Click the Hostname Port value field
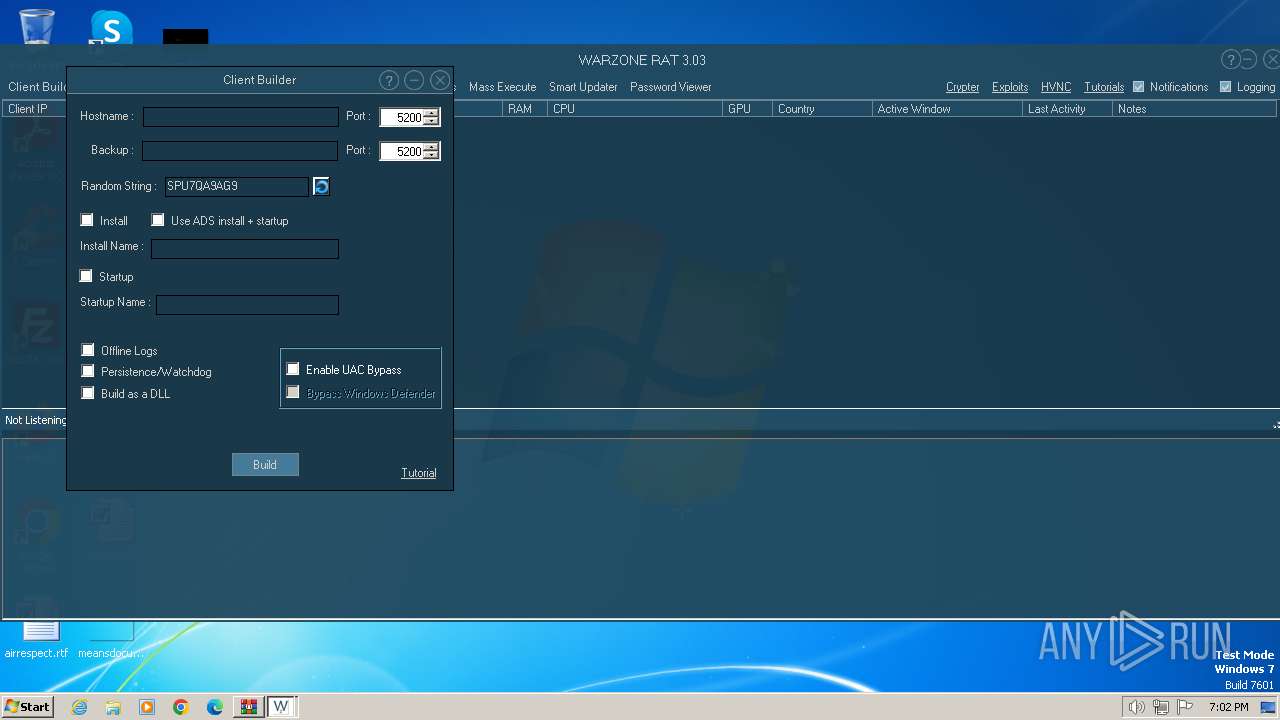The image size is (1280, 720). pos(402,118)
